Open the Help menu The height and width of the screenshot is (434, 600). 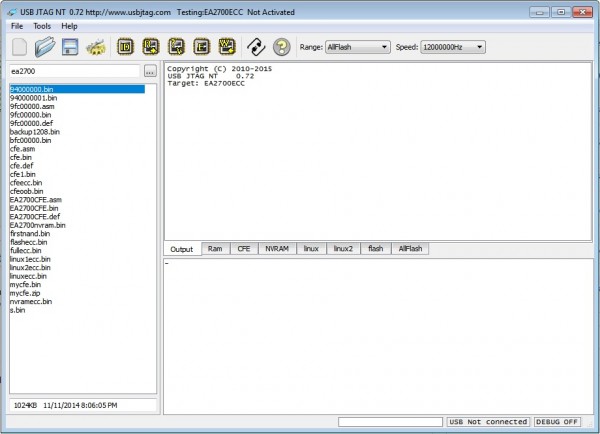[x=69, y=26]
